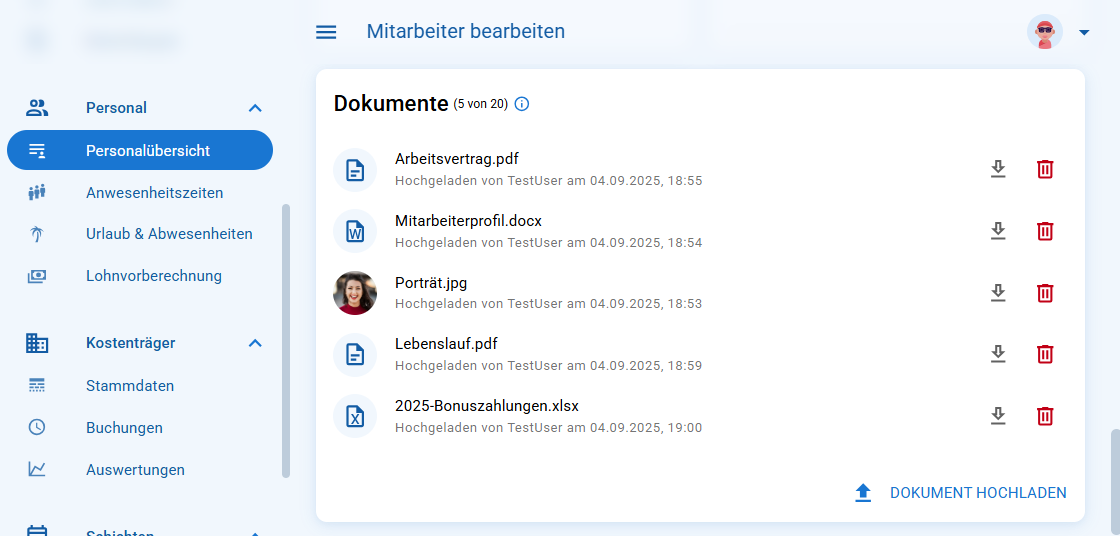1120x536 pixels.
Task: Click info icon next to Dokumente count
Action: (521, 104)
